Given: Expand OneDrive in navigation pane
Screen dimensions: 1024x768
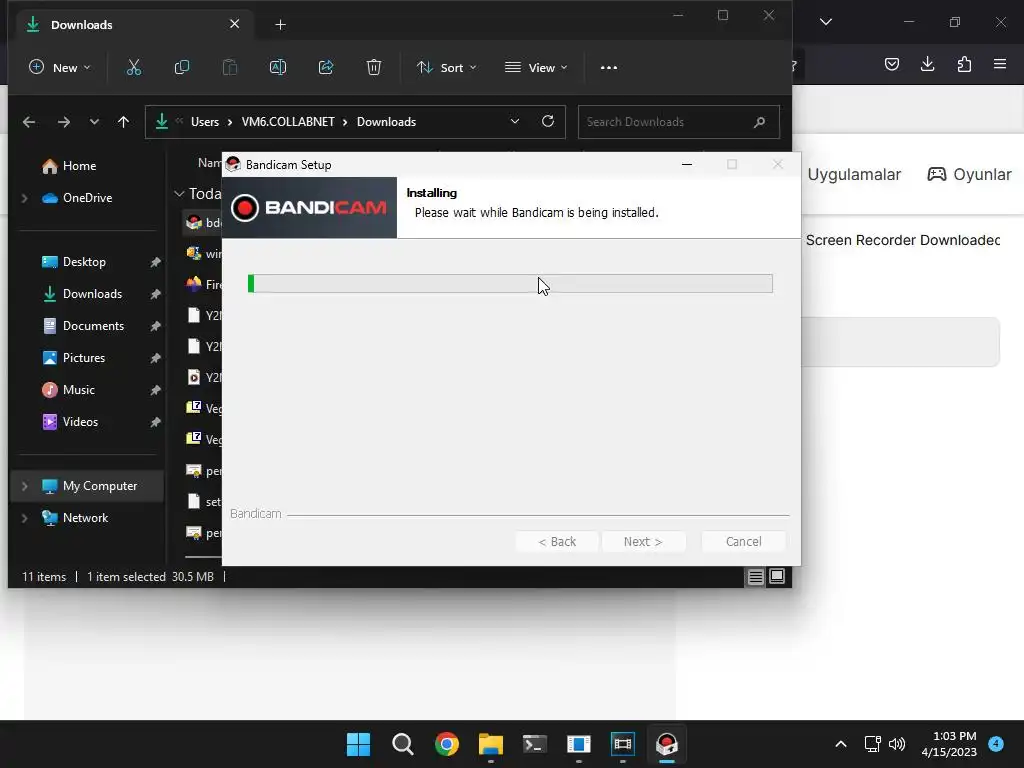Looking at the screenshot, I should 25,198.
